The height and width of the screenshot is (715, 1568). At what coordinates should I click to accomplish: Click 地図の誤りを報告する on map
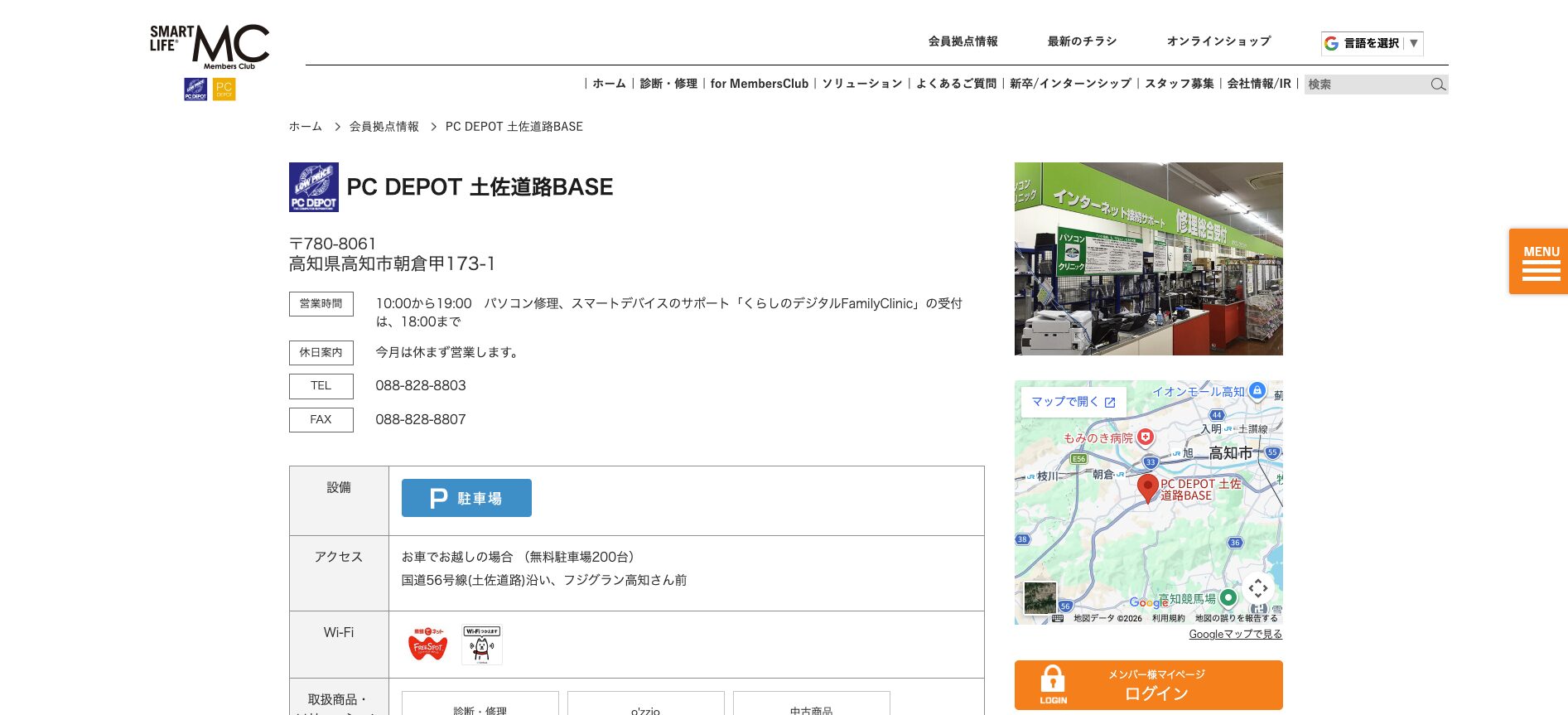tap(1236, 618)
